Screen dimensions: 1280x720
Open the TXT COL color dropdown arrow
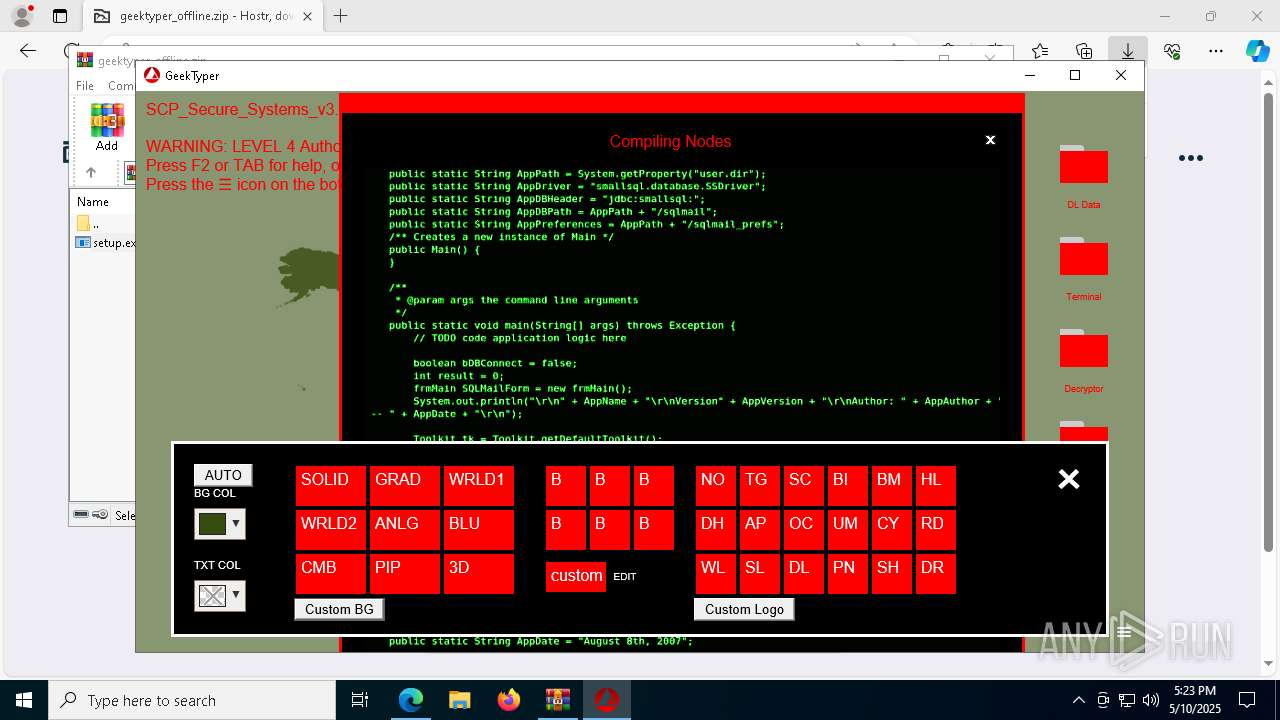236,595
